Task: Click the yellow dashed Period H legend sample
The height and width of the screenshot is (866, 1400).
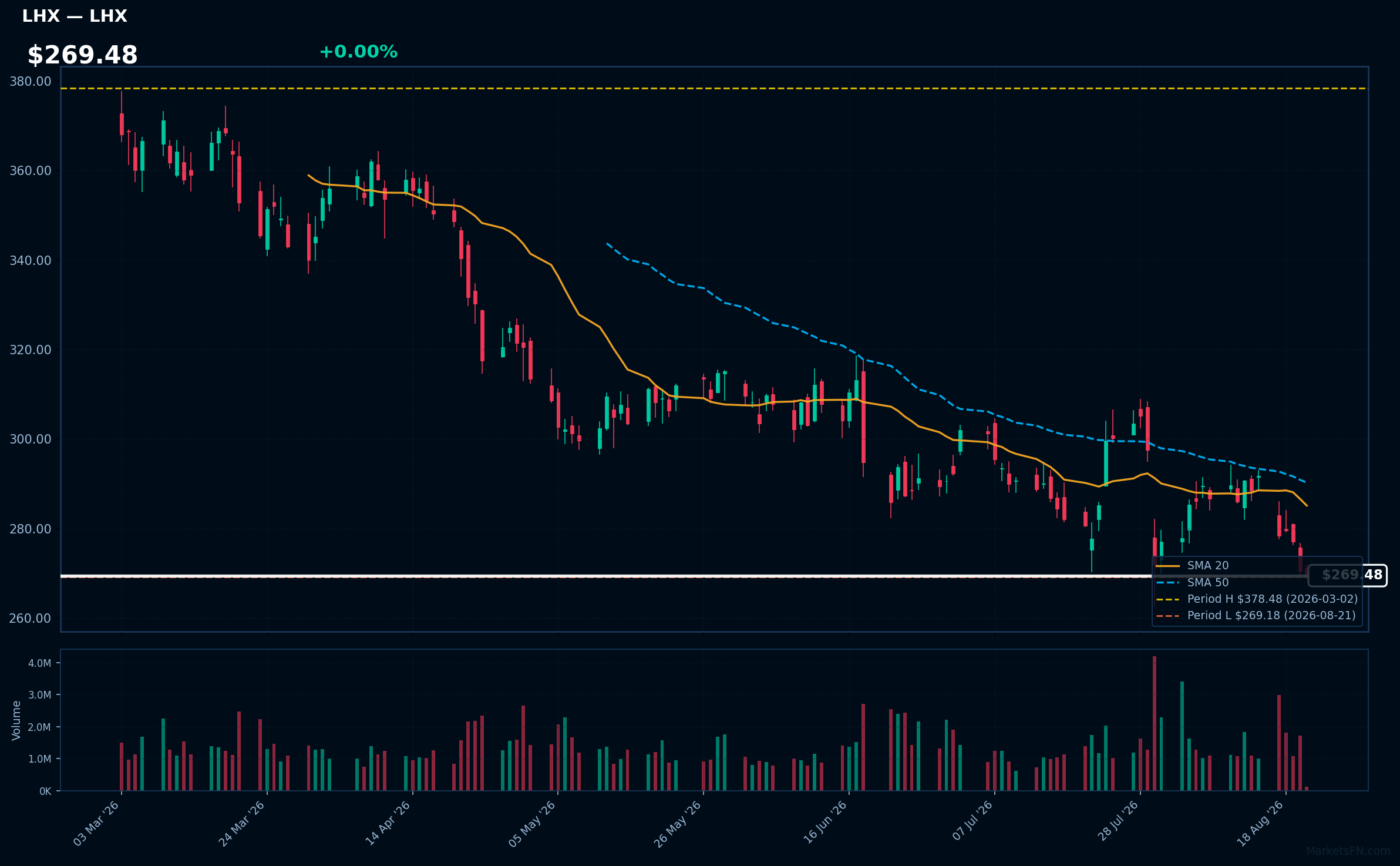Action: pyautogui.click(x=1168, y=599)
